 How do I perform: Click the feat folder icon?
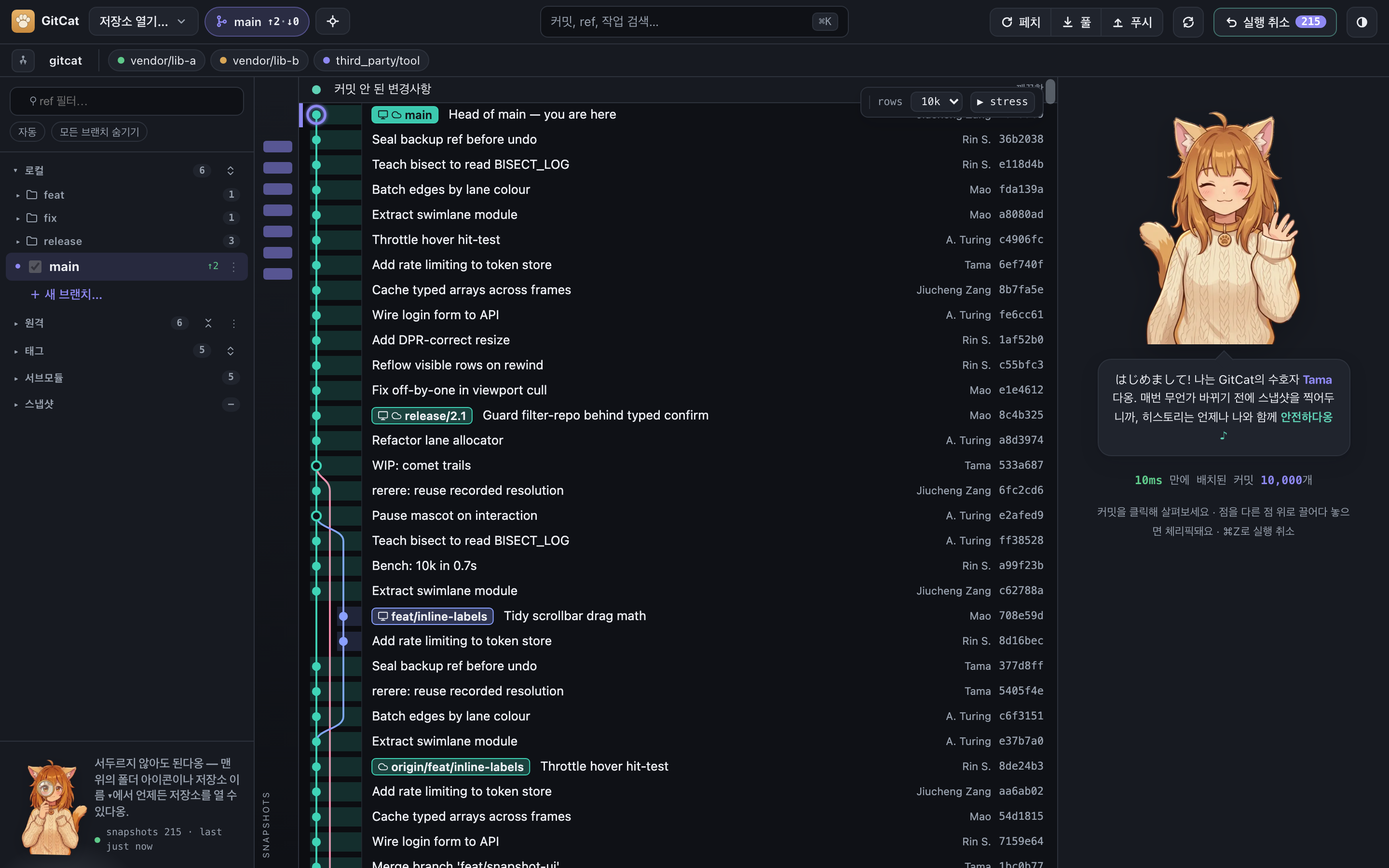pyautogui.click(x=32, y=195)
